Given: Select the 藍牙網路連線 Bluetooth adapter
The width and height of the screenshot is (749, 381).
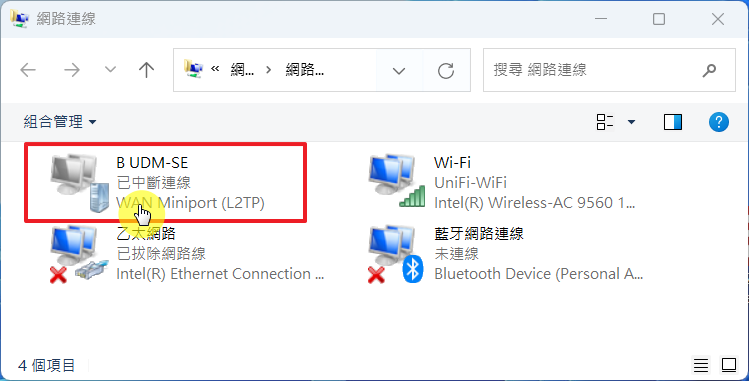Looking at the screenshot, I should [x=505, y=254].
